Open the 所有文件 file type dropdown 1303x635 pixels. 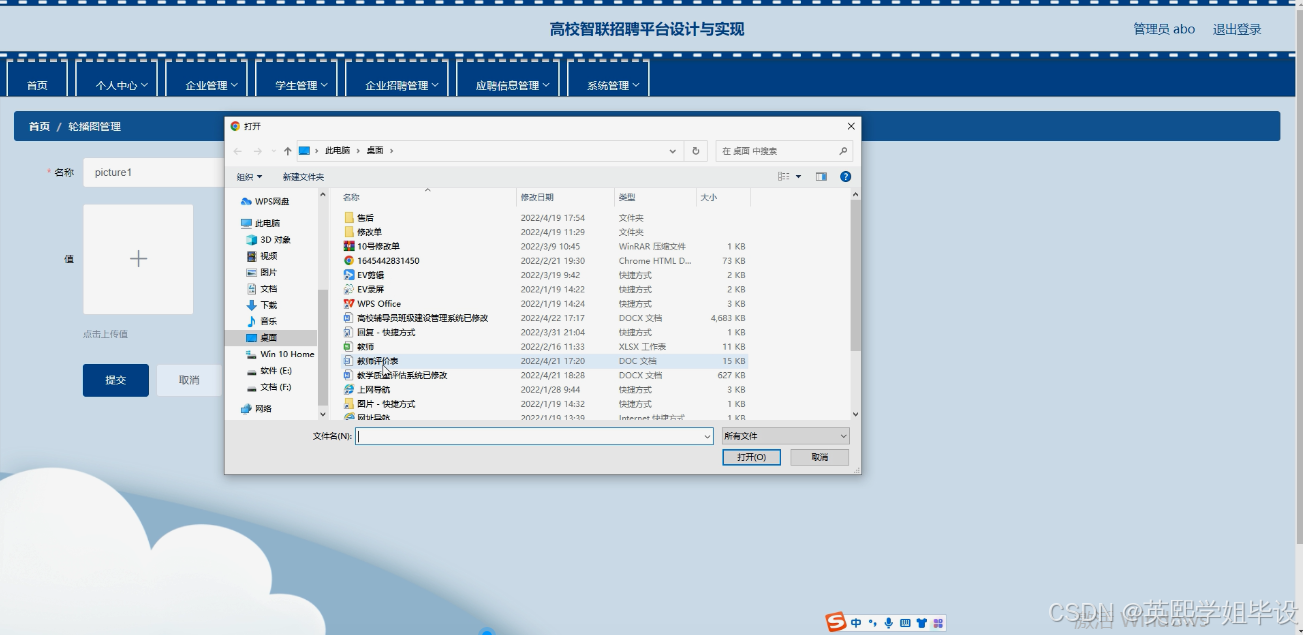pyautogui.click(x=786, y=436)
